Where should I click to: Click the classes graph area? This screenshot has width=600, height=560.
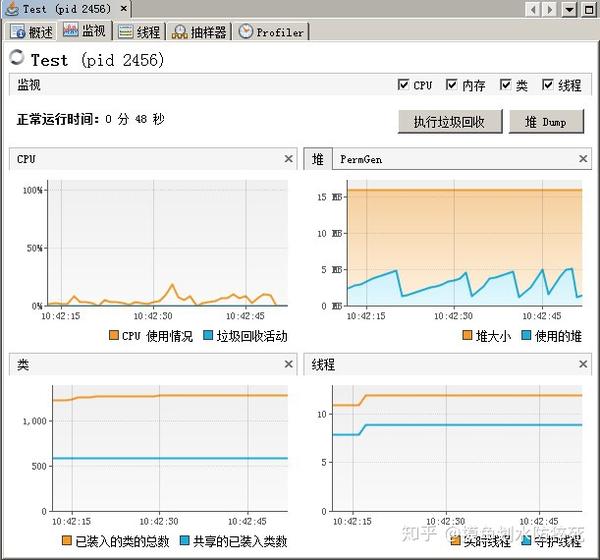(x=170, y=448)
